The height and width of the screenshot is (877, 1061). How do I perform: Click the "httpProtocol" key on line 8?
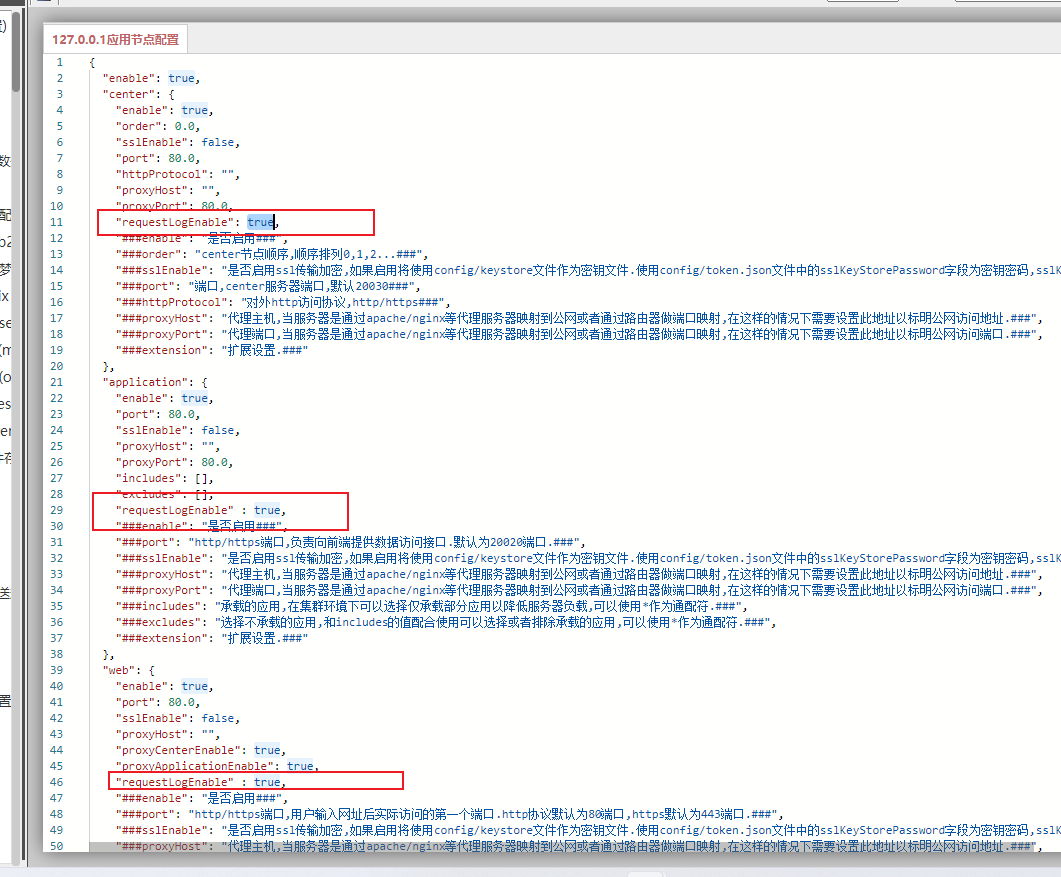click(x=162, y=175)
